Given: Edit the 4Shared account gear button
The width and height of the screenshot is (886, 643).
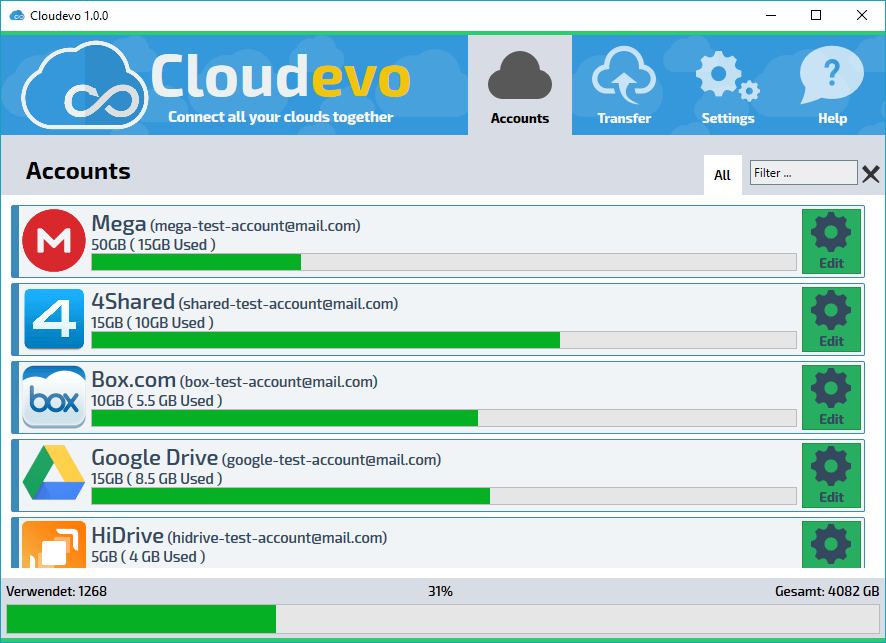Looking at the screenshot, I should 831,319.
